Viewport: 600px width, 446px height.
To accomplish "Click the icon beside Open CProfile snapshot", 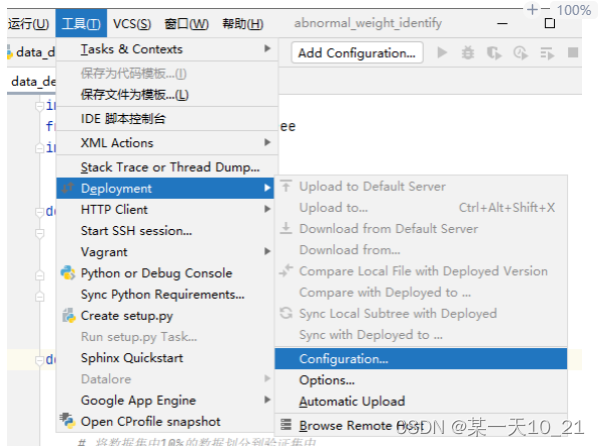I will point(68,421).
